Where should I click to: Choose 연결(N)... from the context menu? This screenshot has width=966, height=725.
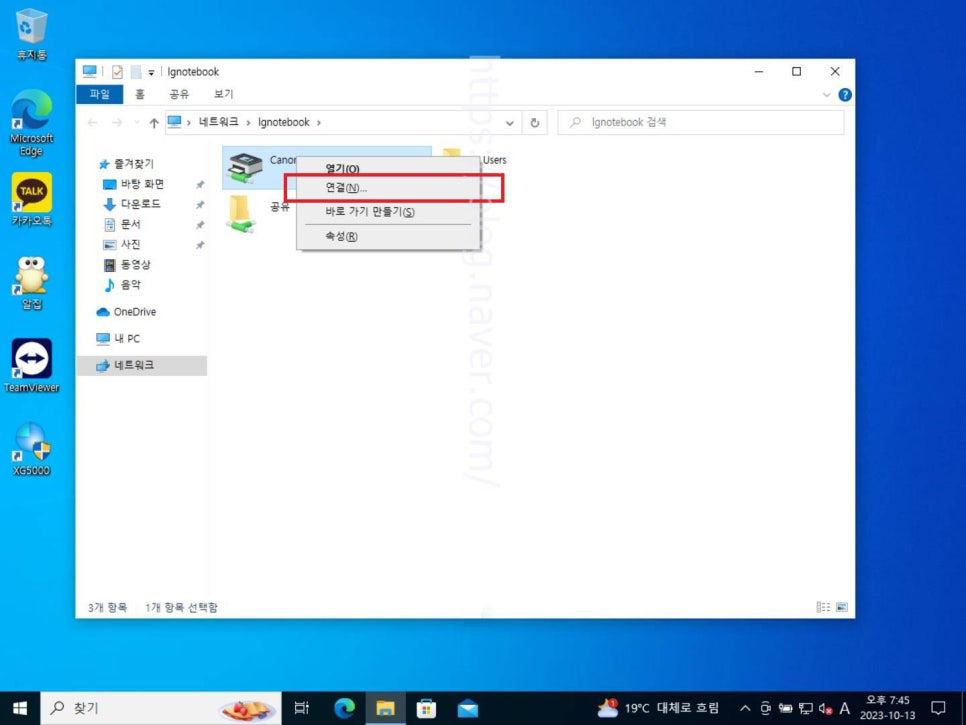coord(346,187)
